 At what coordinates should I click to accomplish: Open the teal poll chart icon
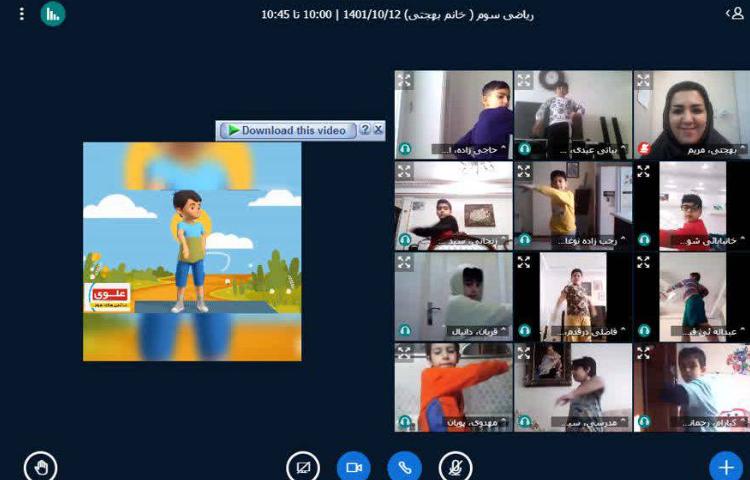point(52,14)
